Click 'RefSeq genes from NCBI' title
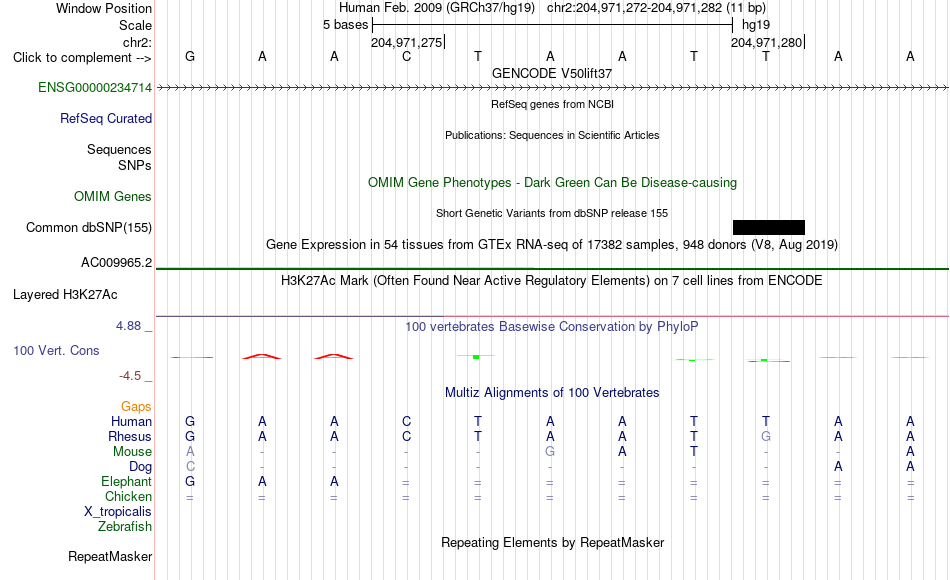The height and width of the screenshot is (580, 950). click(x=552, y=104)
